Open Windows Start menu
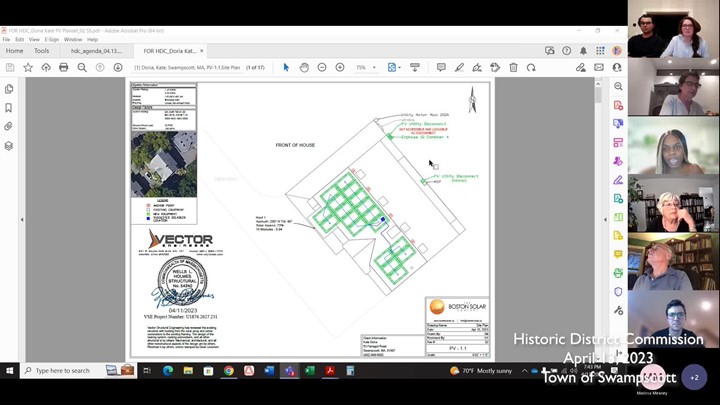This screenshot has width=720, height=405. (10, 371)
